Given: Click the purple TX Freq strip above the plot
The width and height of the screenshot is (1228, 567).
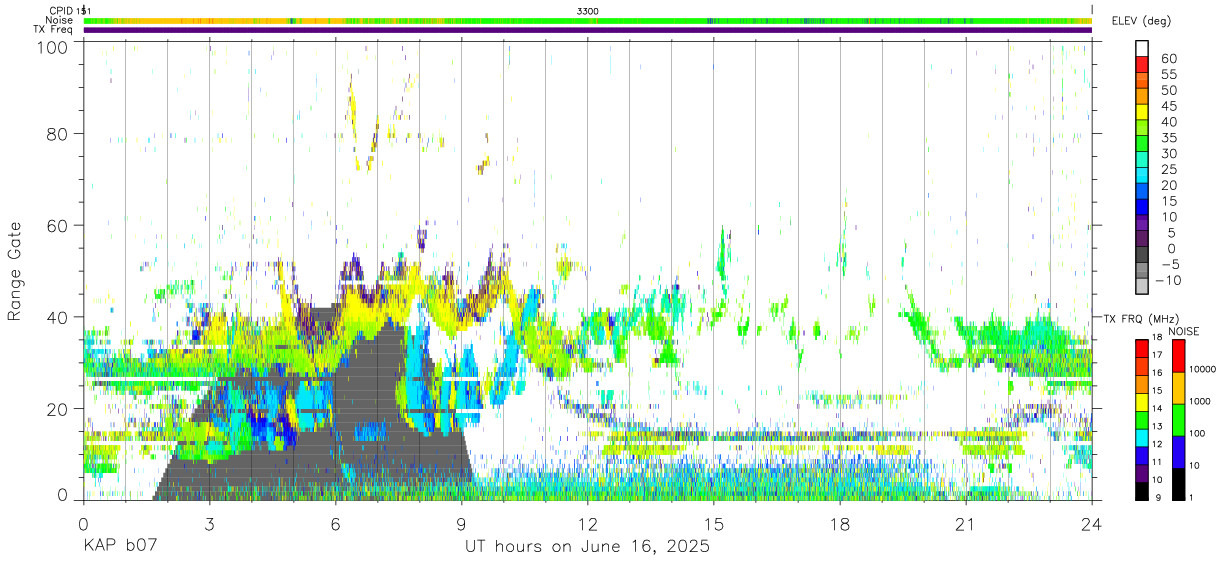Looking at the screenshot, I should [587, 30].
